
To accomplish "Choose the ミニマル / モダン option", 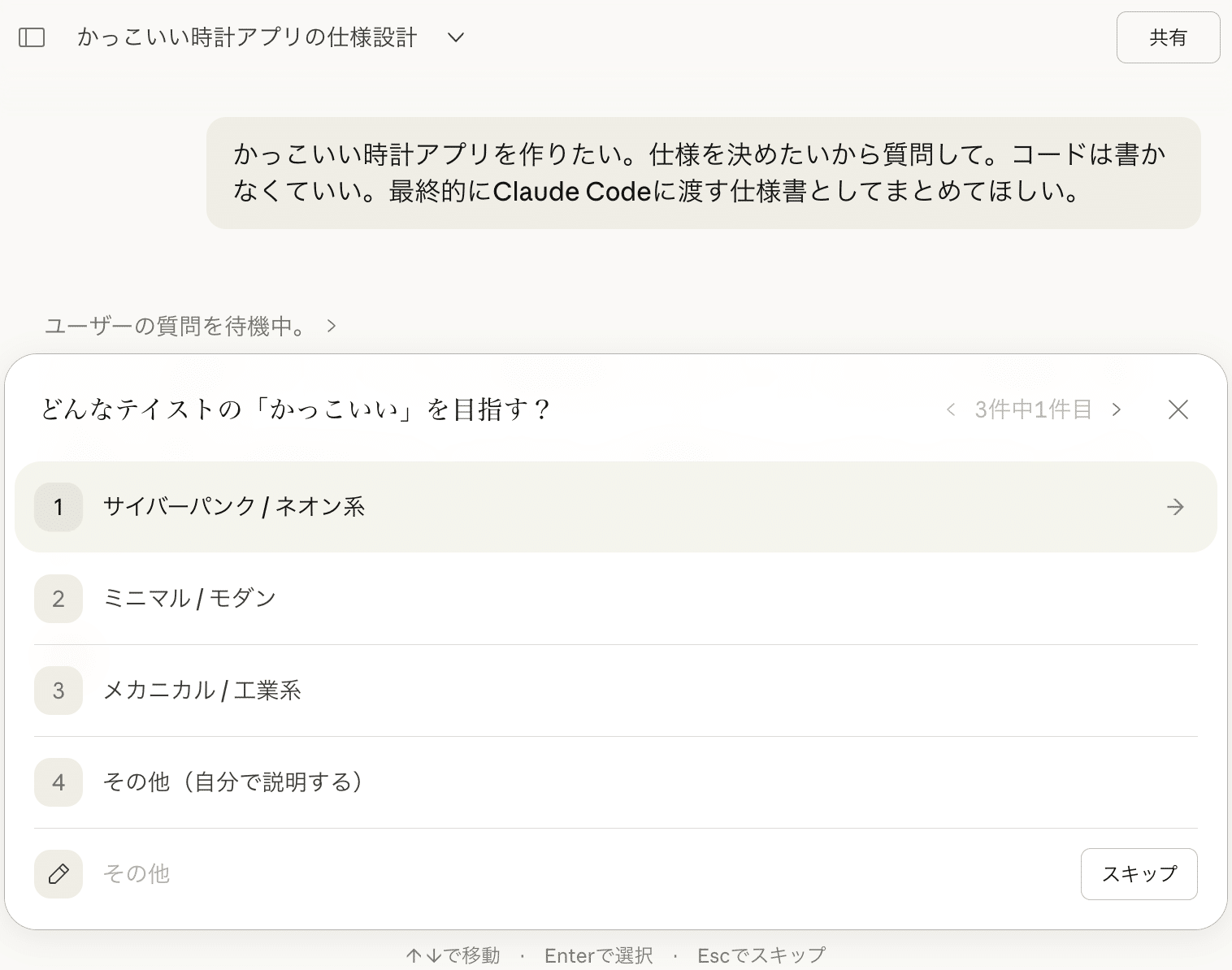I will (189, 599).
